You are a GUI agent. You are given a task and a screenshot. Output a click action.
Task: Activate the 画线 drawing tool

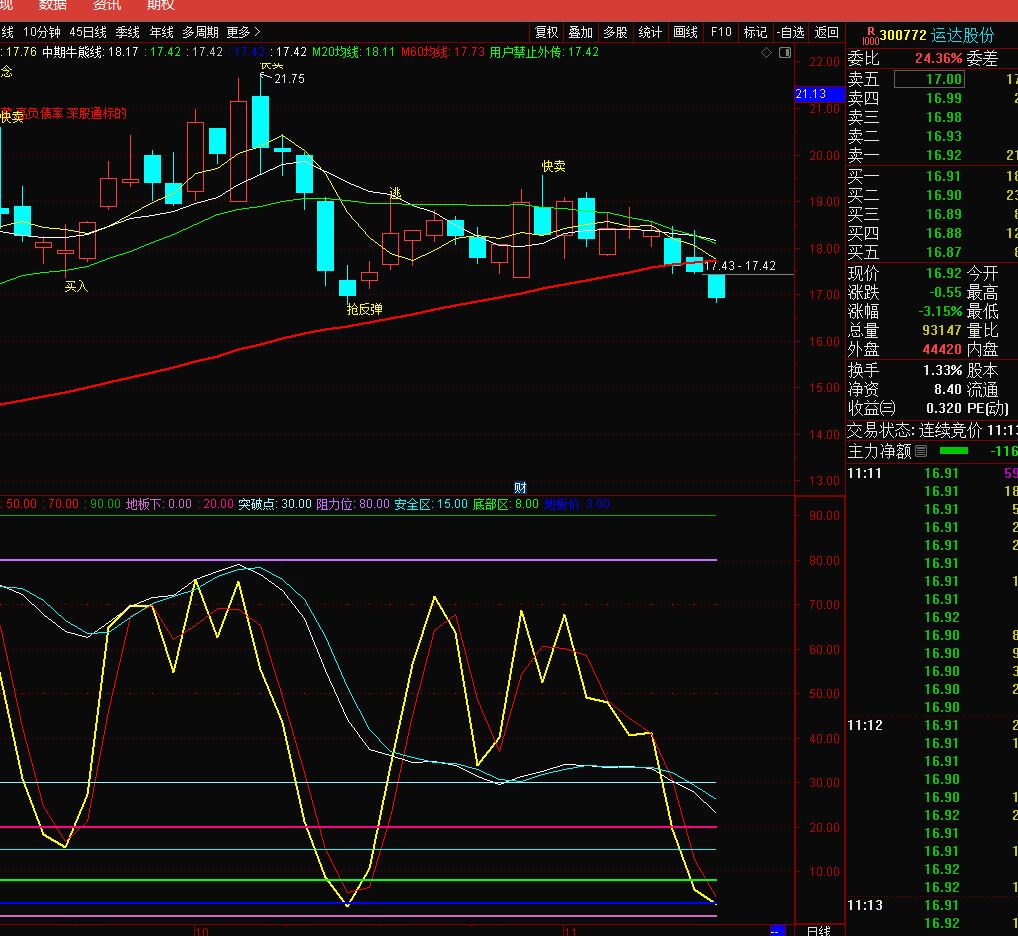[x=685, y=32]
